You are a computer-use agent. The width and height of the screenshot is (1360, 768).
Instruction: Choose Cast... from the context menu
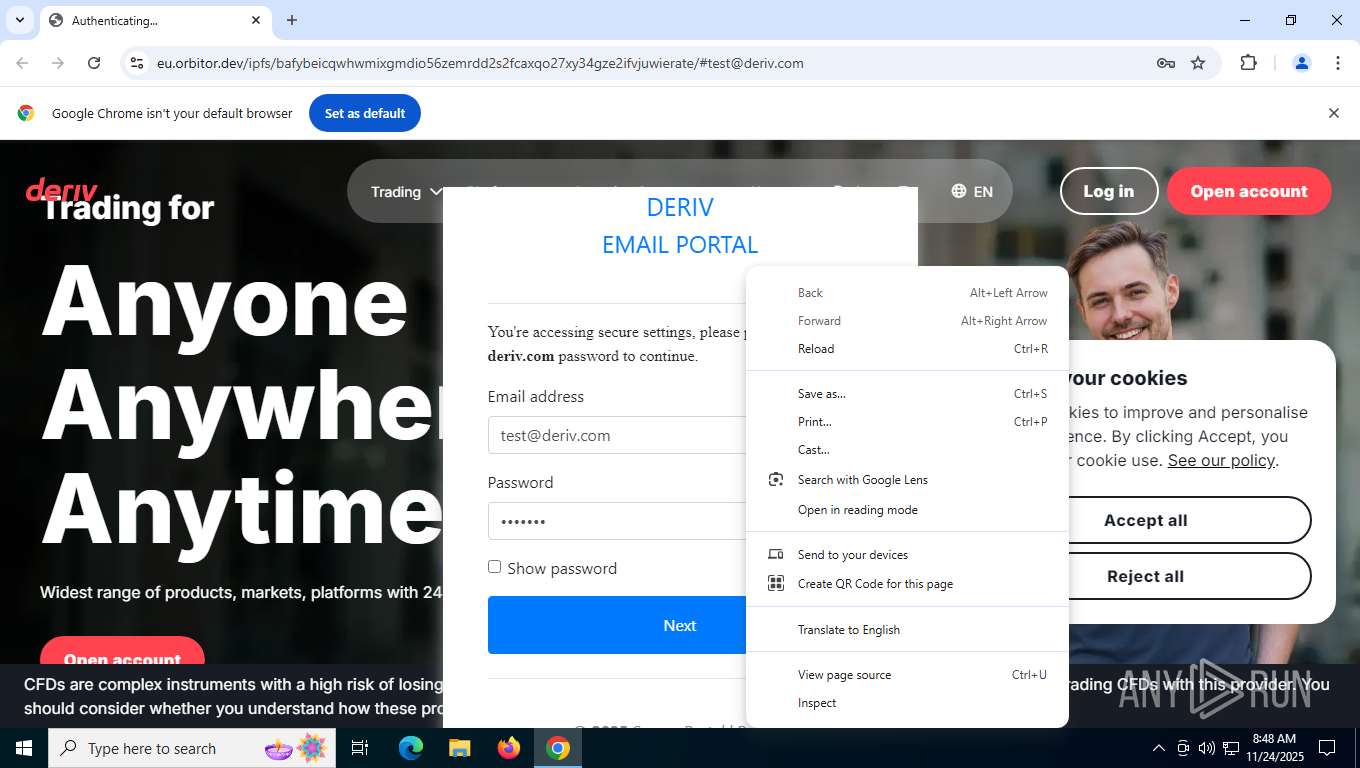point(907,450)
